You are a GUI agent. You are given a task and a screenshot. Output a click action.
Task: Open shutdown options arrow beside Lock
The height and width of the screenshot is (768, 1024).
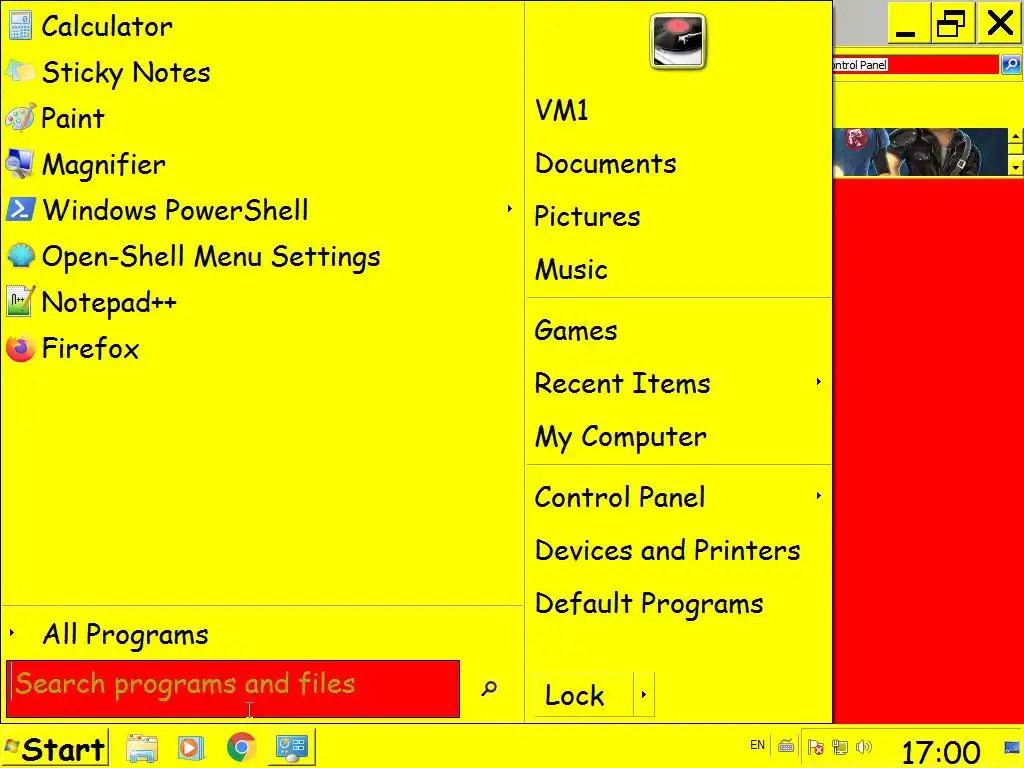point(643,695)
